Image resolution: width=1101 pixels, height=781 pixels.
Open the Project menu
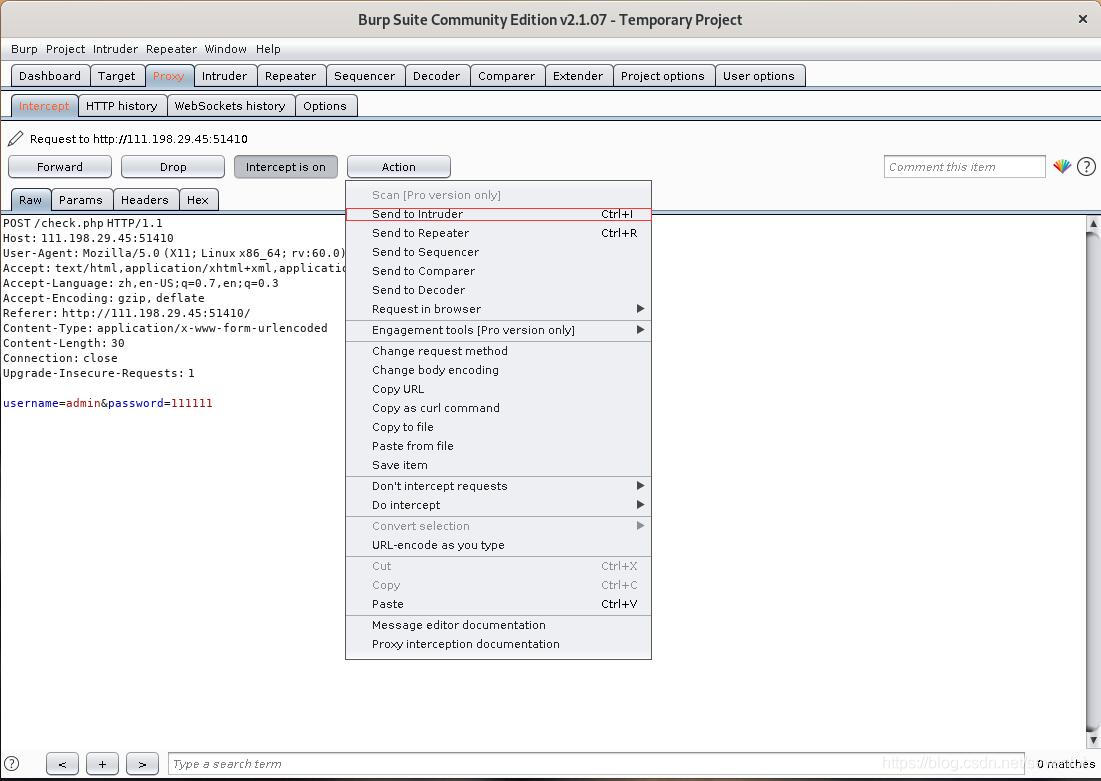coord(65,49)
